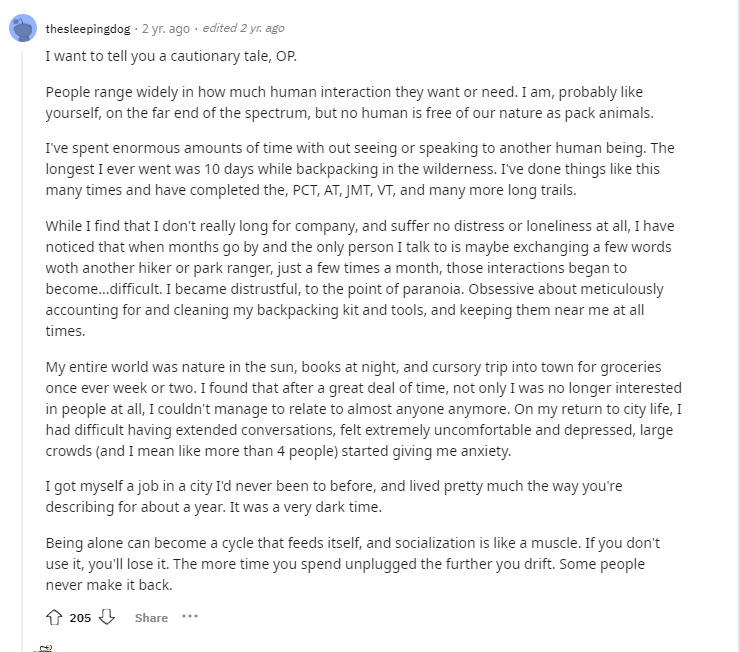Image resolution: width=740 pixels, height=652 pixels.
Task: Open the three-dot more options menu
Action: [x=190, y=617]
